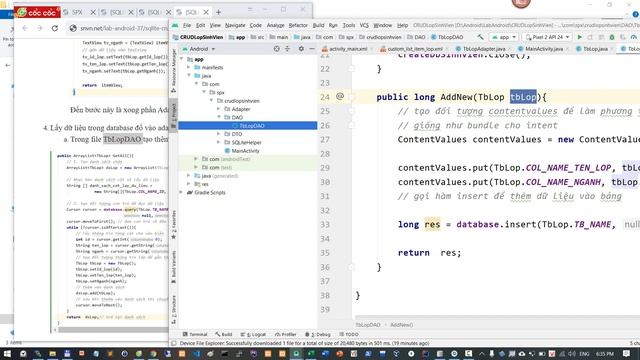Collapse the DAO package

coord(218,117)
